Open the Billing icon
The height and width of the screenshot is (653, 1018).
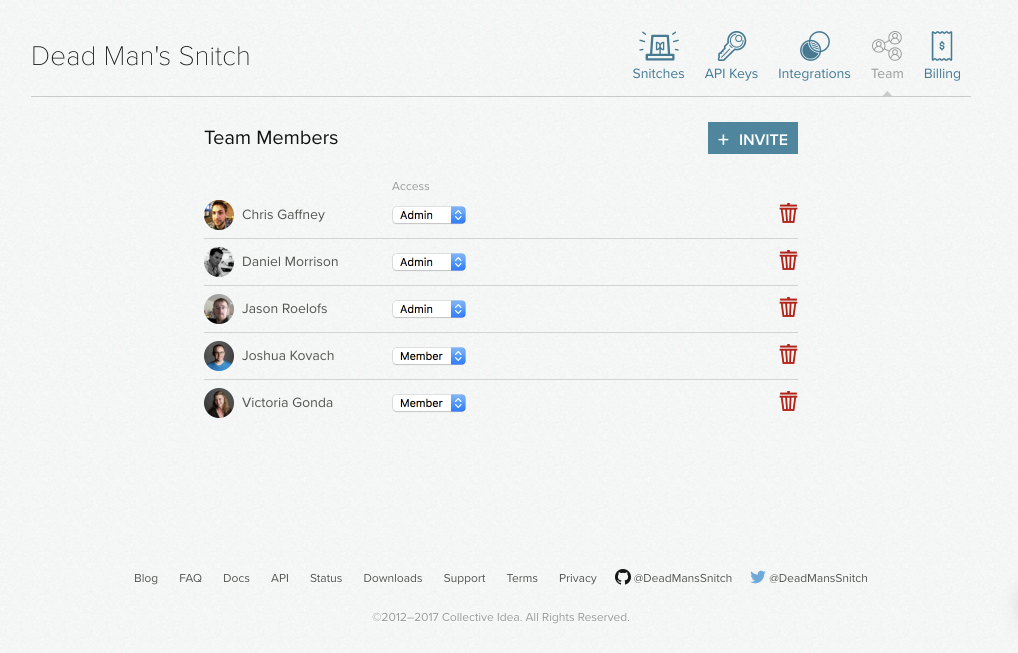pos(941,46)
